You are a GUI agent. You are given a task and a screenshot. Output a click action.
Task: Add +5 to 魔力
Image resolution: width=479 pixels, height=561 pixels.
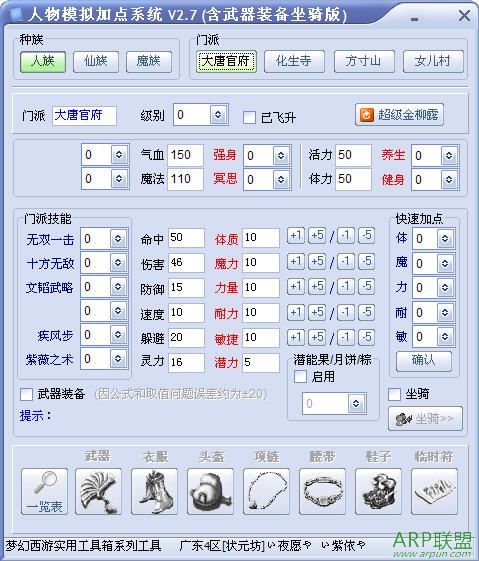pyautogui.click(x=317, y=262)
